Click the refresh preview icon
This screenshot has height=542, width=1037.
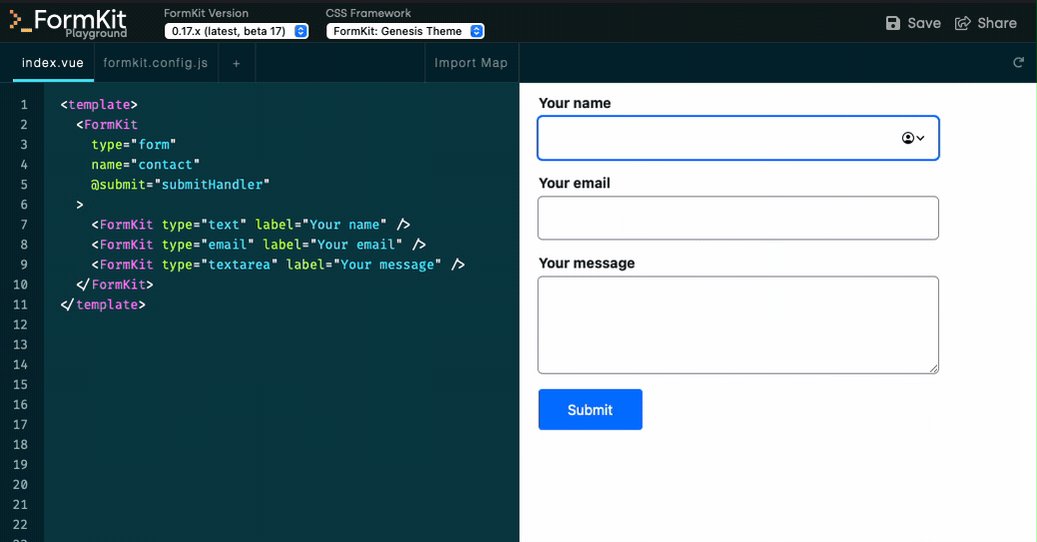(1018, 63)
